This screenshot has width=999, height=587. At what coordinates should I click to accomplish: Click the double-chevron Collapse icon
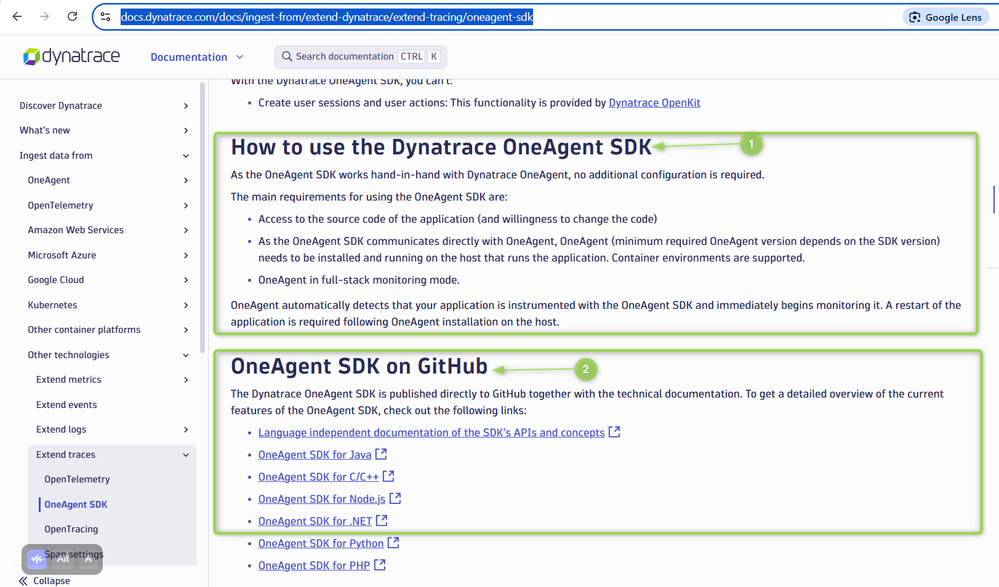23,581
